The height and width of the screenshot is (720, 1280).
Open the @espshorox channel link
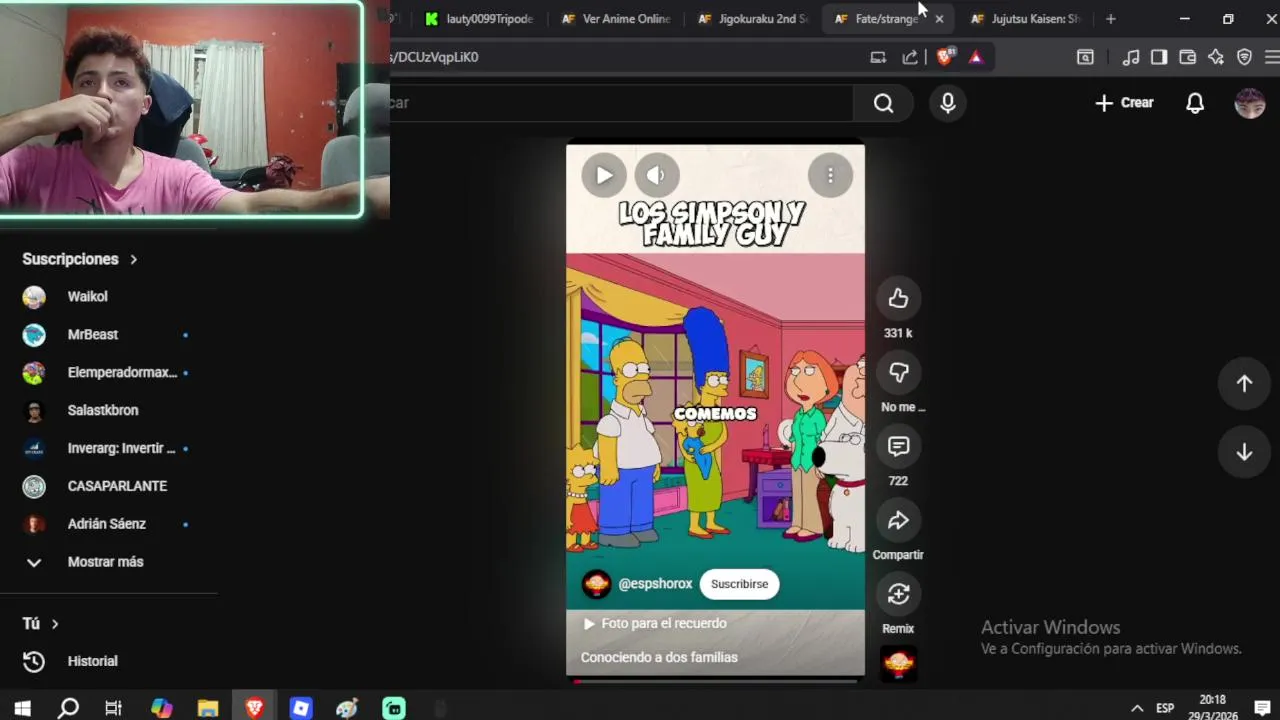(x=655, y=584)
